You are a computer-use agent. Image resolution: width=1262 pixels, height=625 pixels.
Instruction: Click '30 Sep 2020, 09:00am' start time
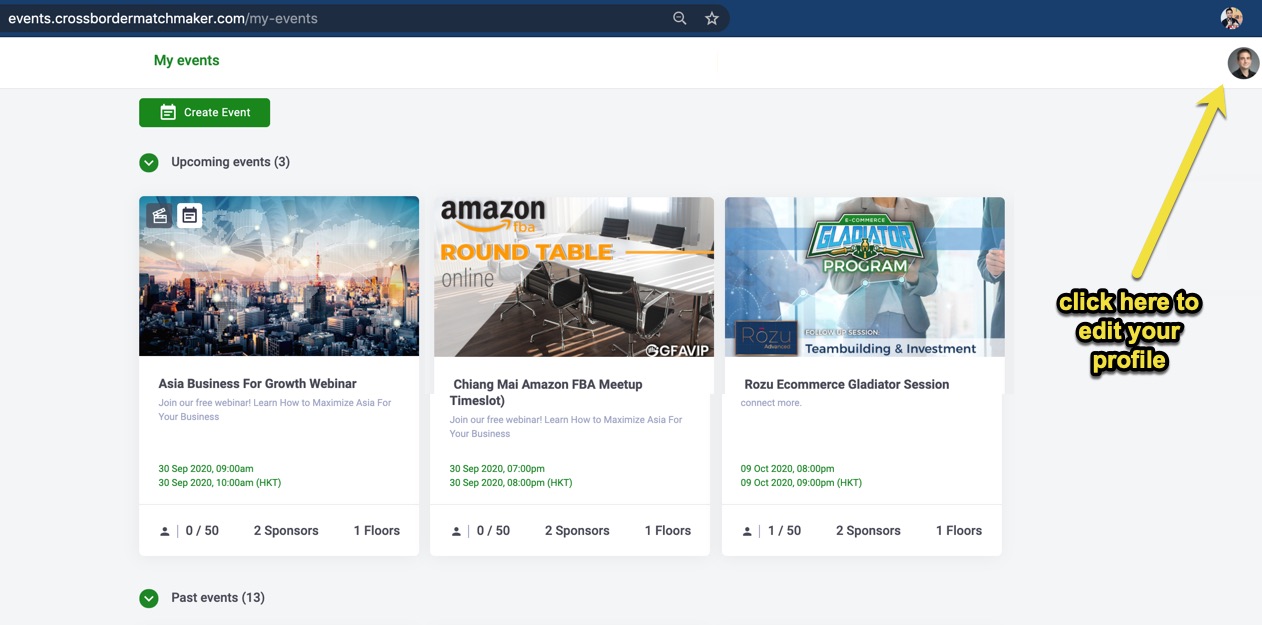point(206,468)
